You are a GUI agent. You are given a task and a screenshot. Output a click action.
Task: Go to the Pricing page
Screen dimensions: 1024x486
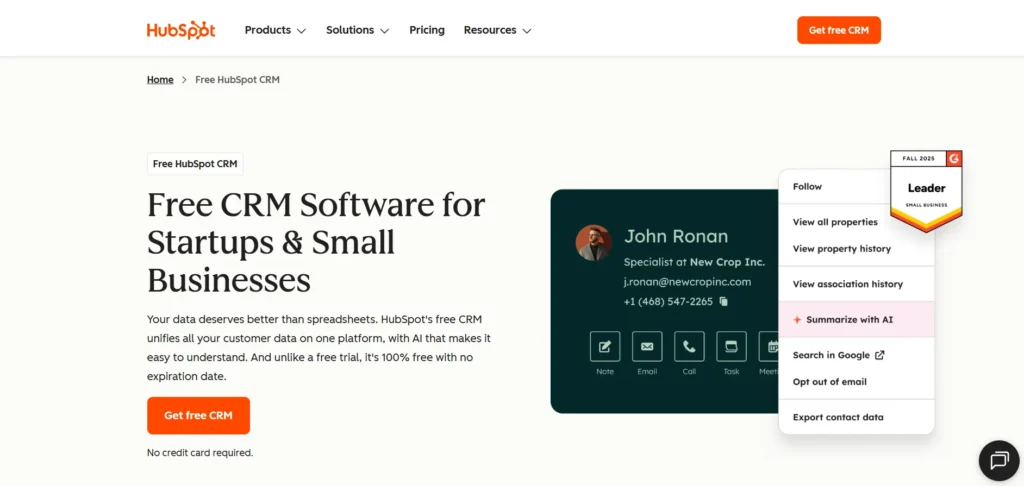coord(427,30)
